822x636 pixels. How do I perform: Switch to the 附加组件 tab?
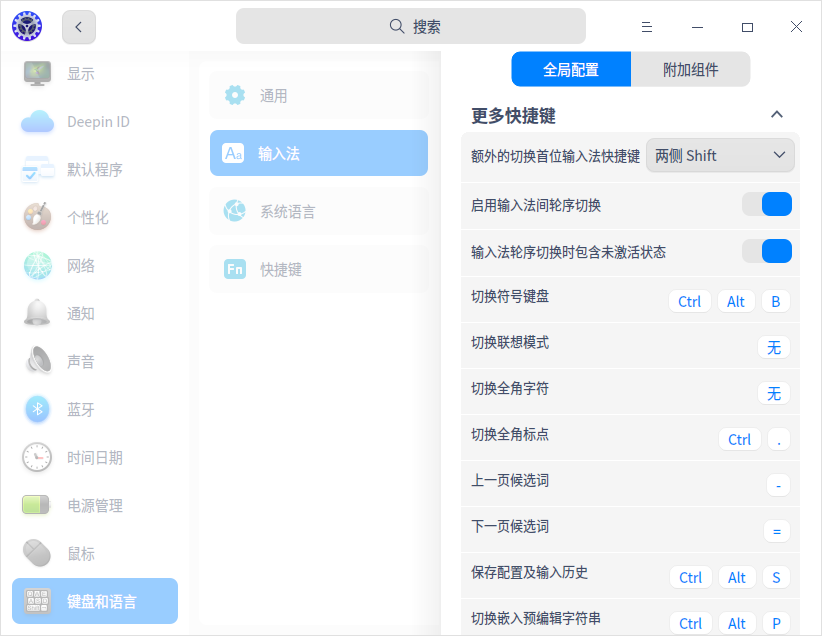pyautogui.click(x=690, y=70)
